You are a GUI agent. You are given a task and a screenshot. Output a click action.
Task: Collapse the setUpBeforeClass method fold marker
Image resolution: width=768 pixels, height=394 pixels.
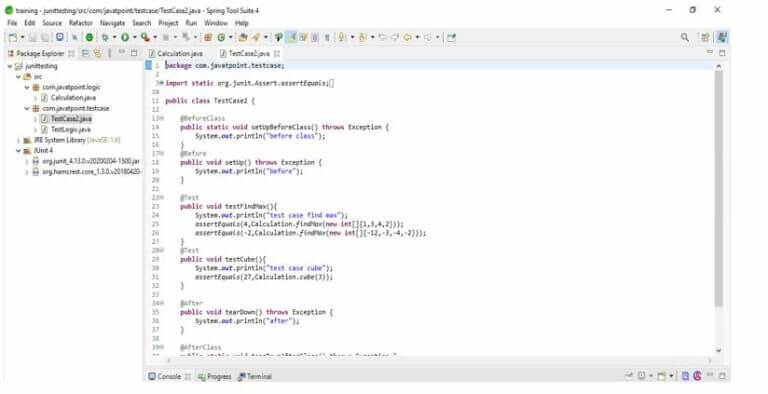[162, 118]
